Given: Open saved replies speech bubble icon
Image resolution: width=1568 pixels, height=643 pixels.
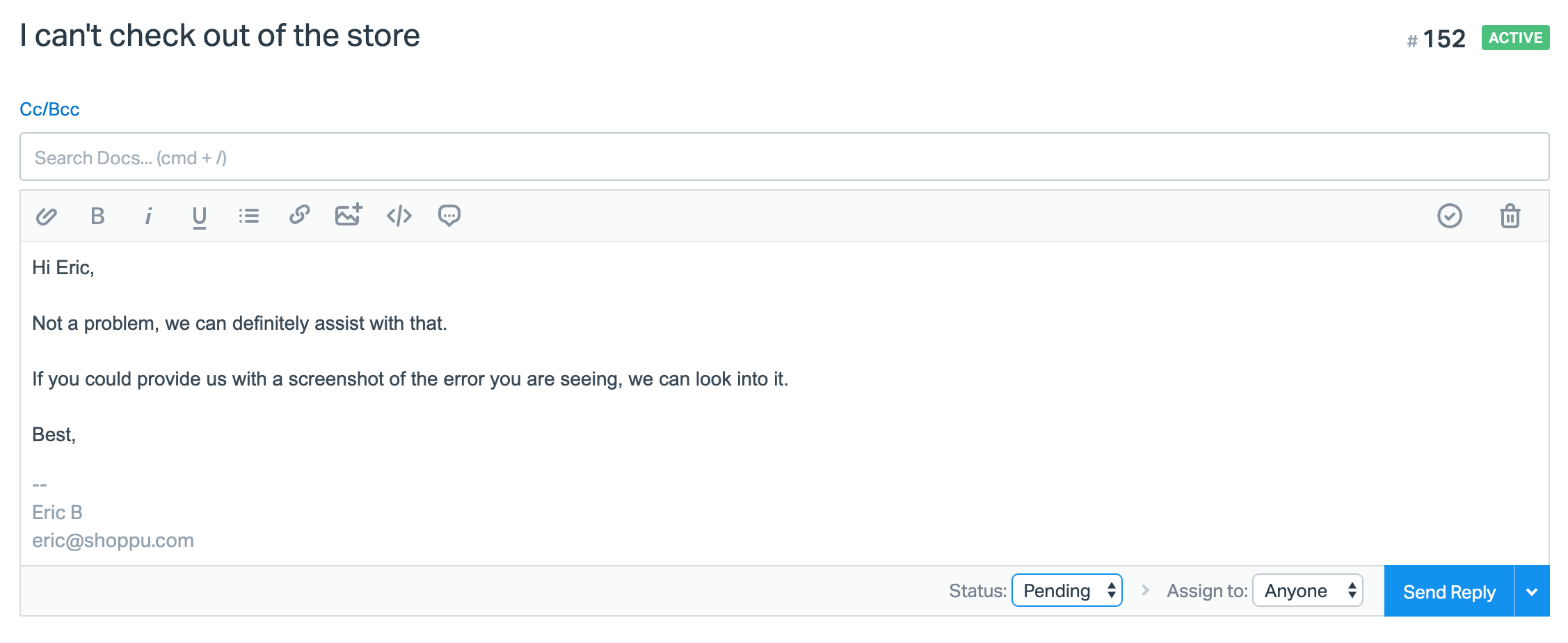Looking at the screenshot, I should pos(449,216).
